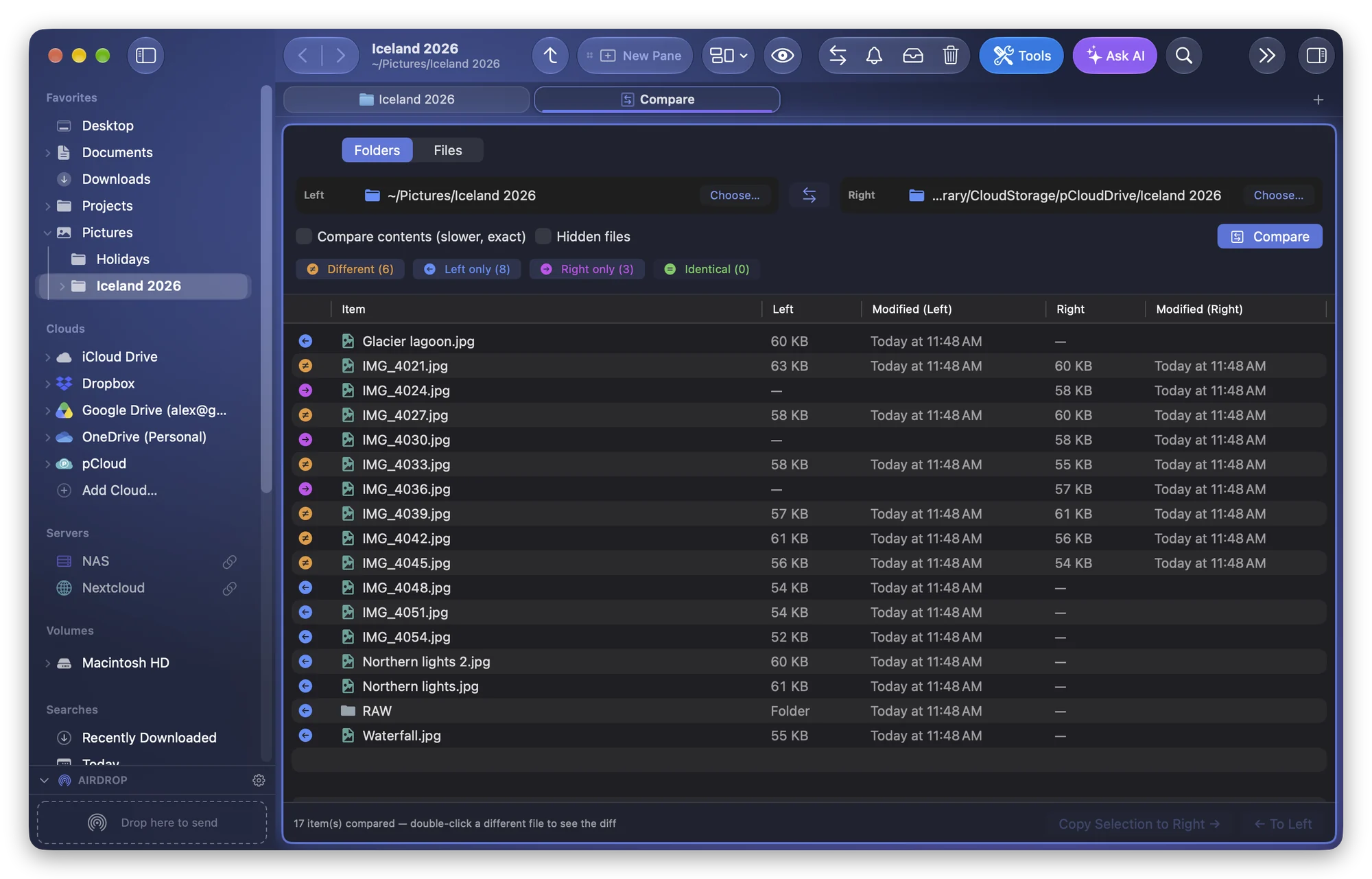Click the blue Compare button
1372x879 pixels.
[x=1269, y=237]
